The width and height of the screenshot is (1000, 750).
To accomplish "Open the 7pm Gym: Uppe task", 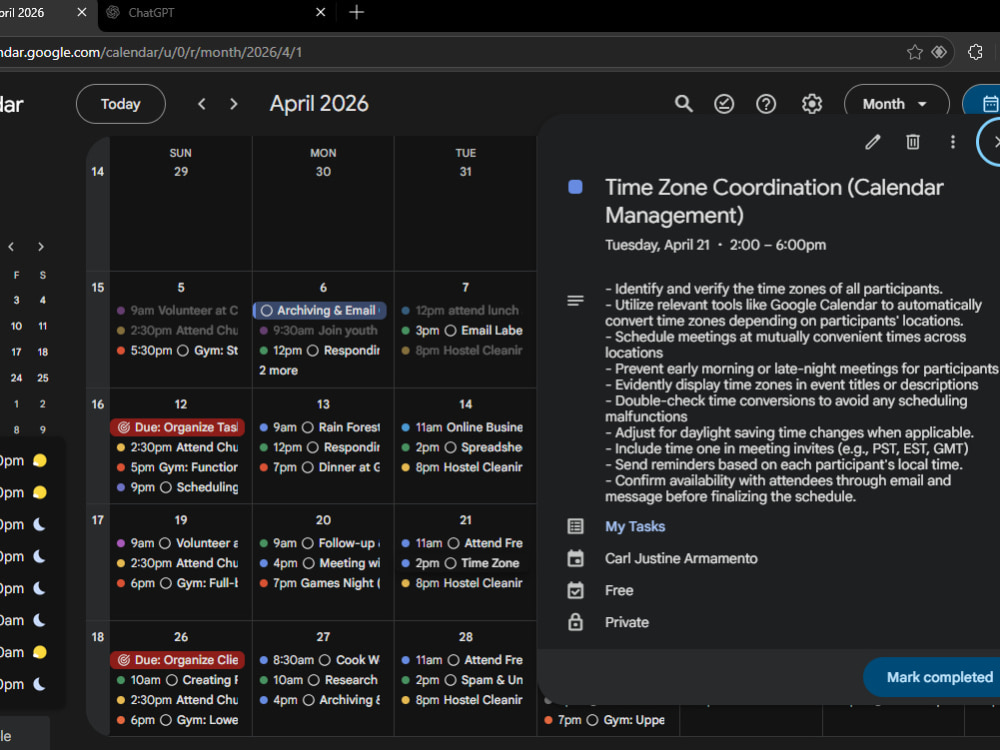I will (x=605, y=720).
